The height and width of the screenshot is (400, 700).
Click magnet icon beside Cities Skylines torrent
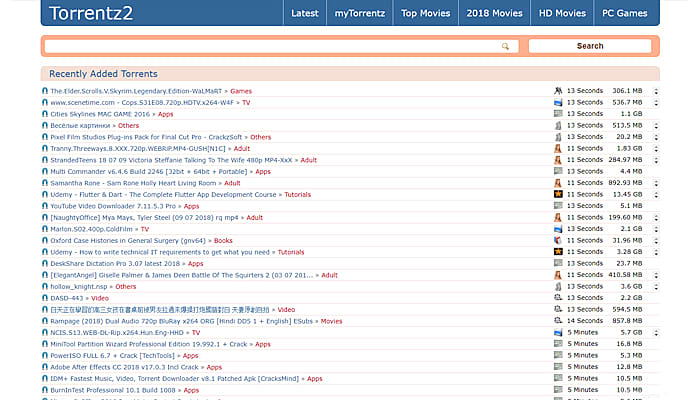click(45, 114)
